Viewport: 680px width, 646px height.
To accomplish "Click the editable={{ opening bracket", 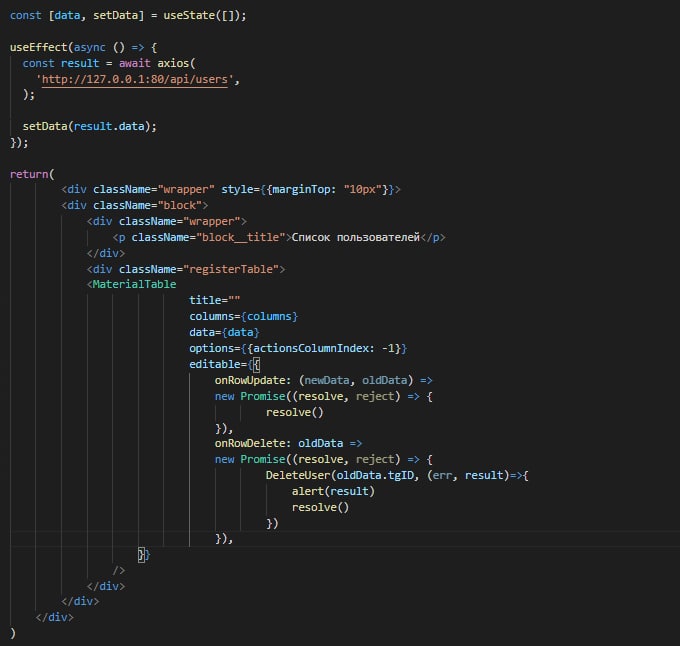I will 256,364.
